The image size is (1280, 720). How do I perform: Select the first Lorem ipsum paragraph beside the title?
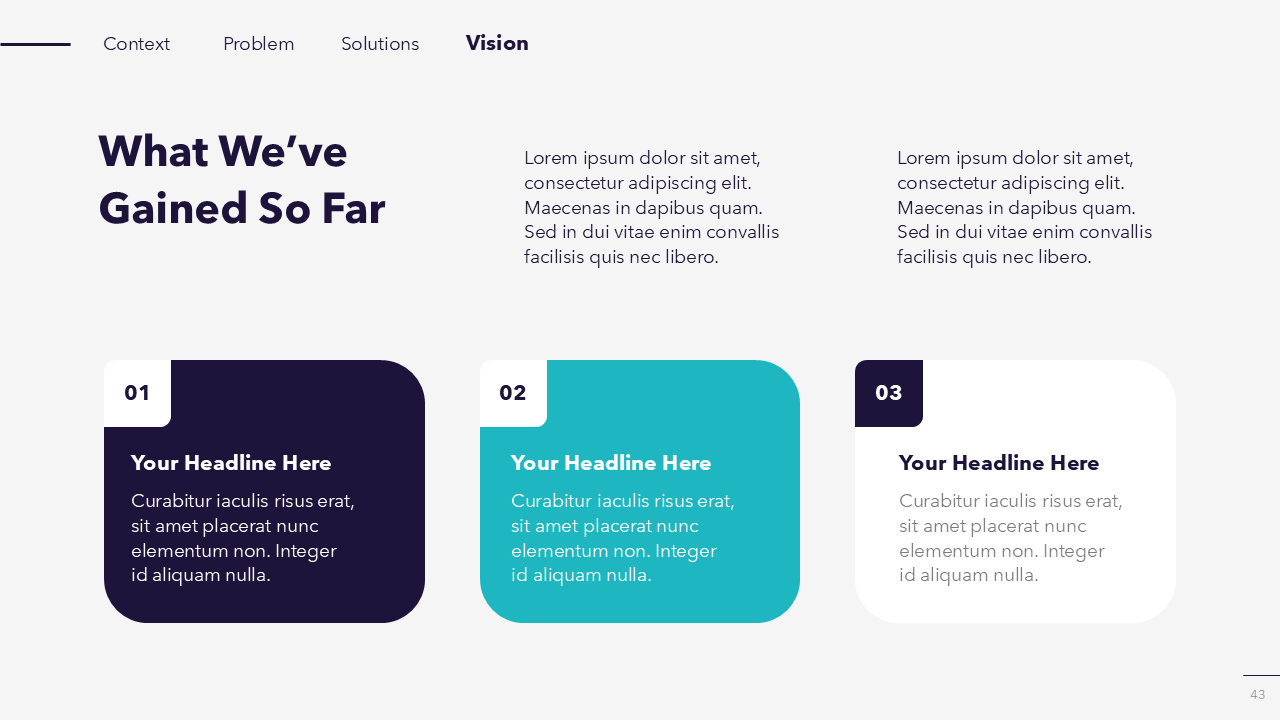(651, 207)
